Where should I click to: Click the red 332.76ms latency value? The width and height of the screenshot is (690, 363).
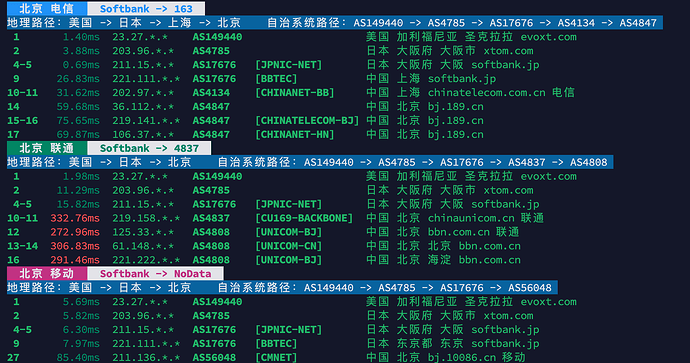(x=75, y=218)
